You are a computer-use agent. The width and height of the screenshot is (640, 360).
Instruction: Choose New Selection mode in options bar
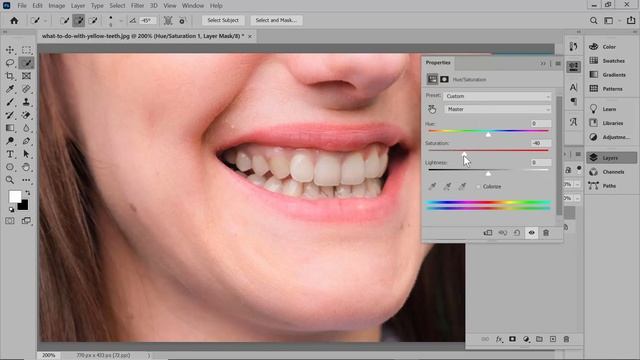tap(64, 20)
